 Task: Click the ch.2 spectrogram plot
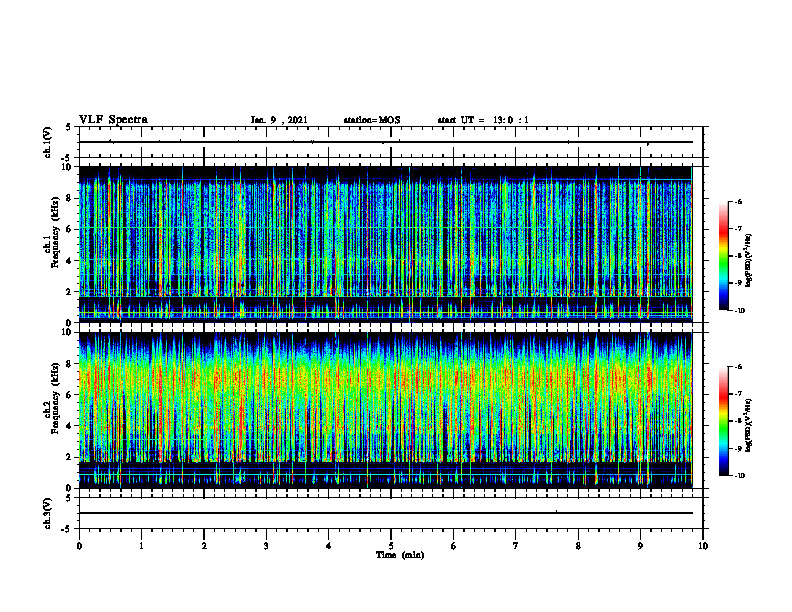tap(386, 410)
